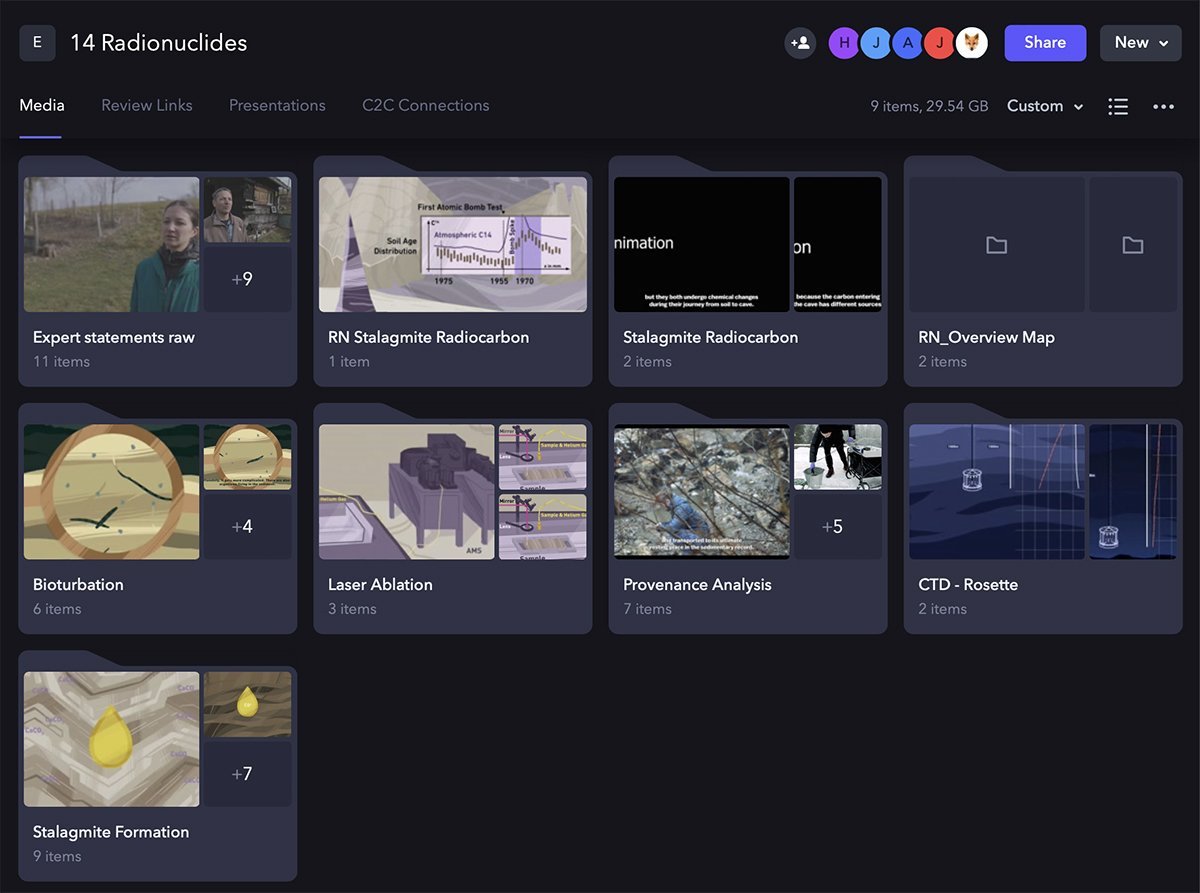The image size is (1200, 893).
Task: Open the Presentations tab
Action: (x=277, y=105)
